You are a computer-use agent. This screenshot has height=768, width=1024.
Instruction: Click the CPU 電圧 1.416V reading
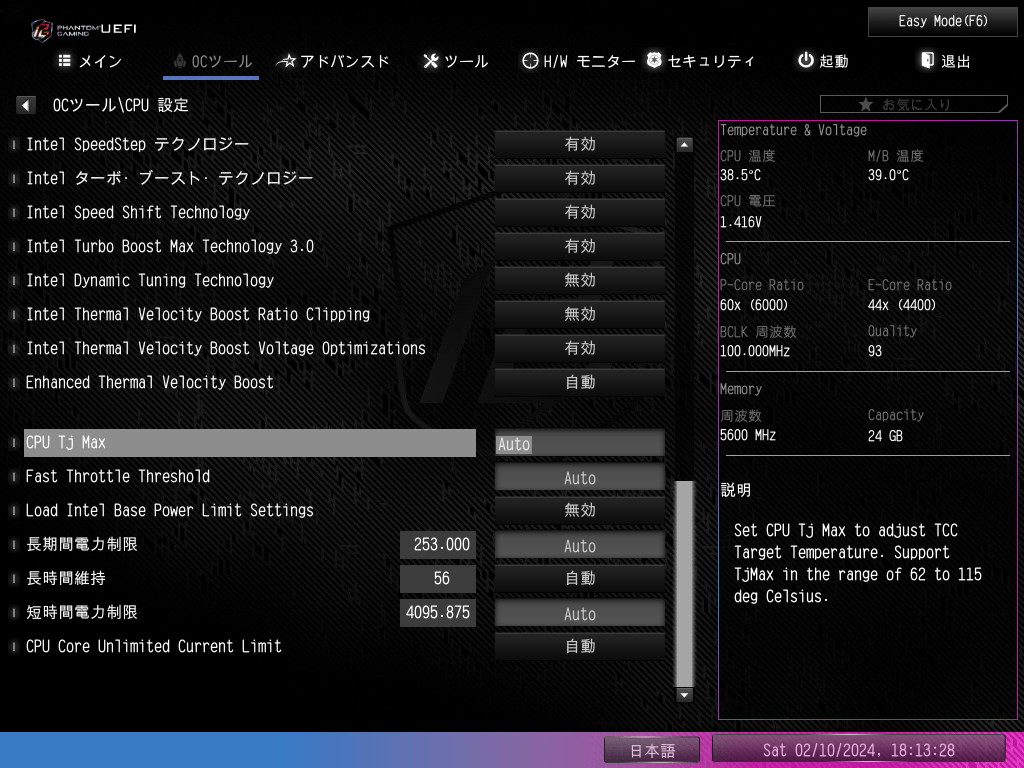[741, 222]
